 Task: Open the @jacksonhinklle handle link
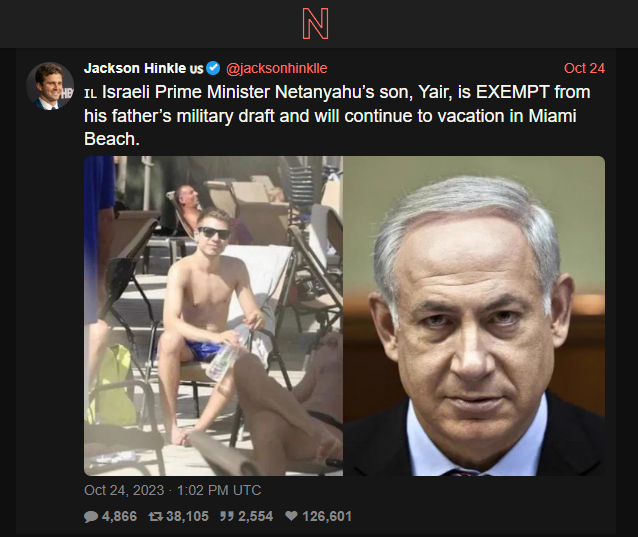coord(276,68)
